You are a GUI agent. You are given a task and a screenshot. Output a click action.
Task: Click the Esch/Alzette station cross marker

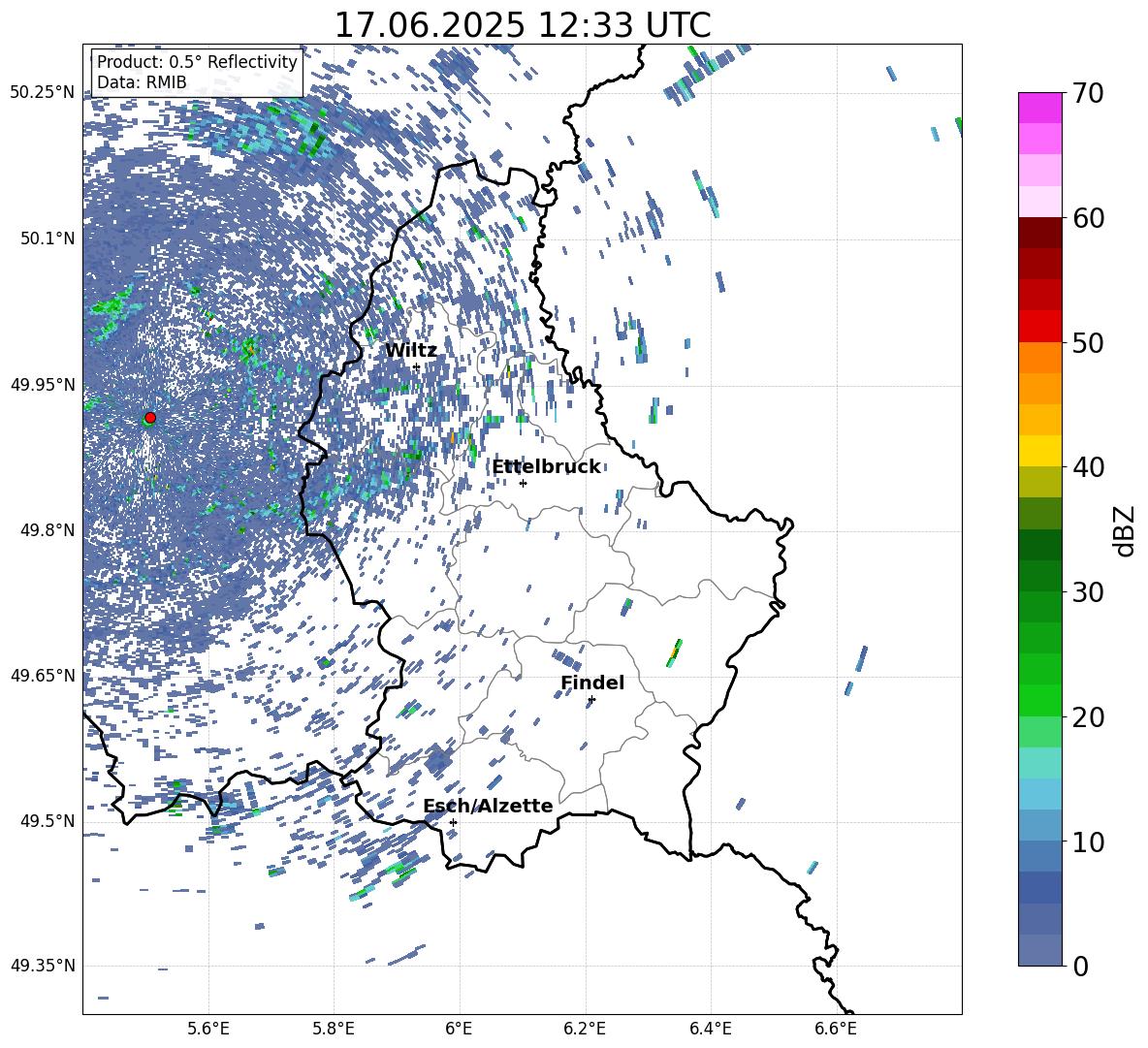click(x=453, y=822)
